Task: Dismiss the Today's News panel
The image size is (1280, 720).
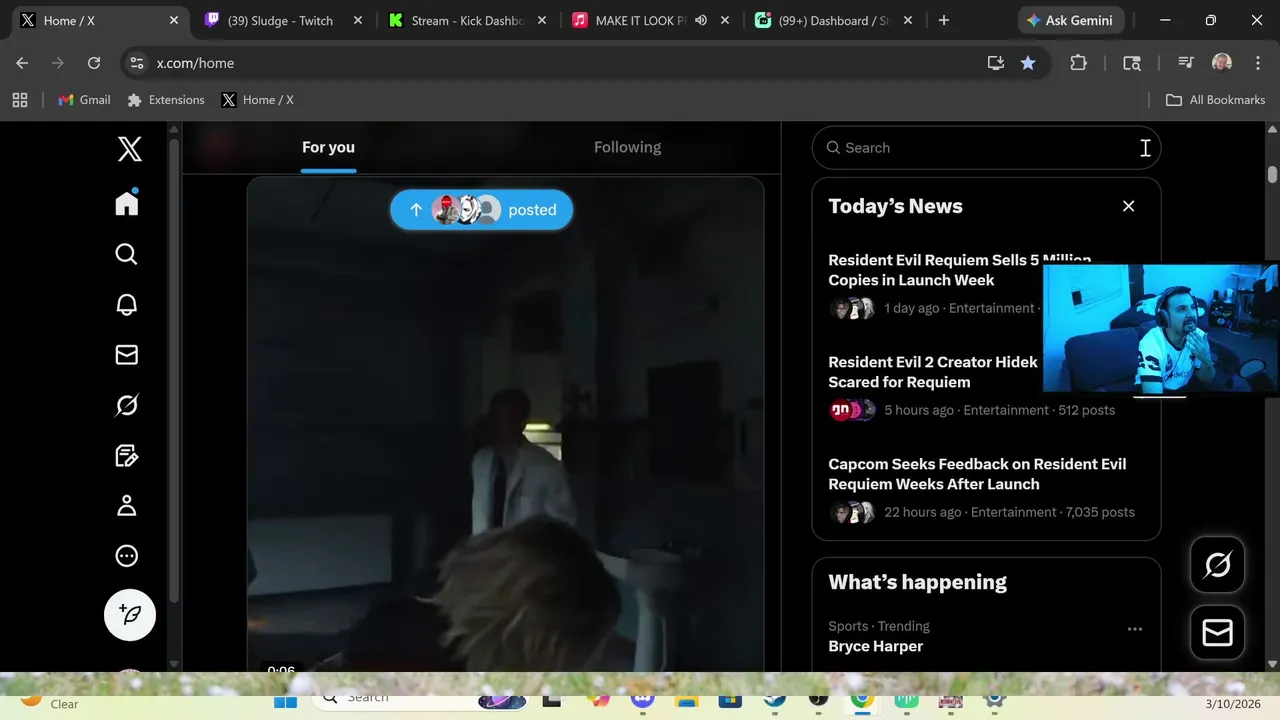Action: [x=1128, y=206]
